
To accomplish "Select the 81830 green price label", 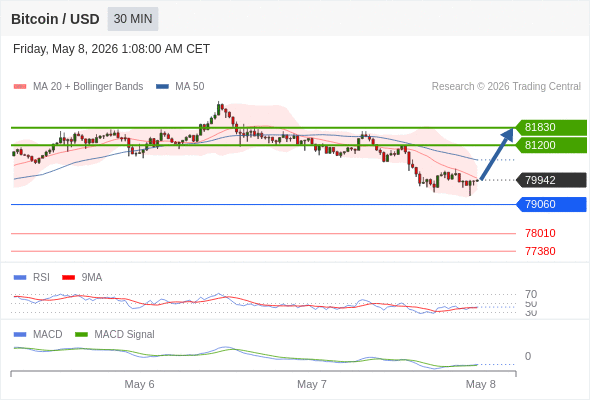I will (x=551, y=128).
